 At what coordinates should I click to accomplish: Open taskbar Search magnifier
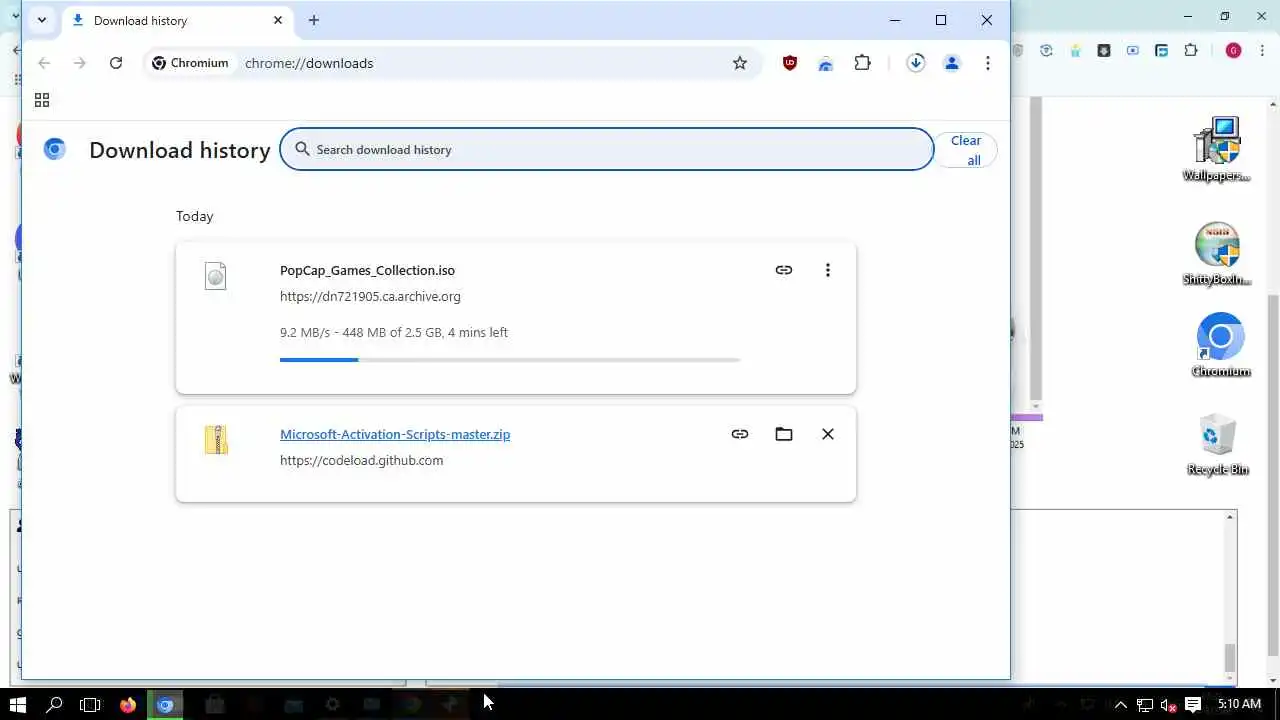pos(54,704)
